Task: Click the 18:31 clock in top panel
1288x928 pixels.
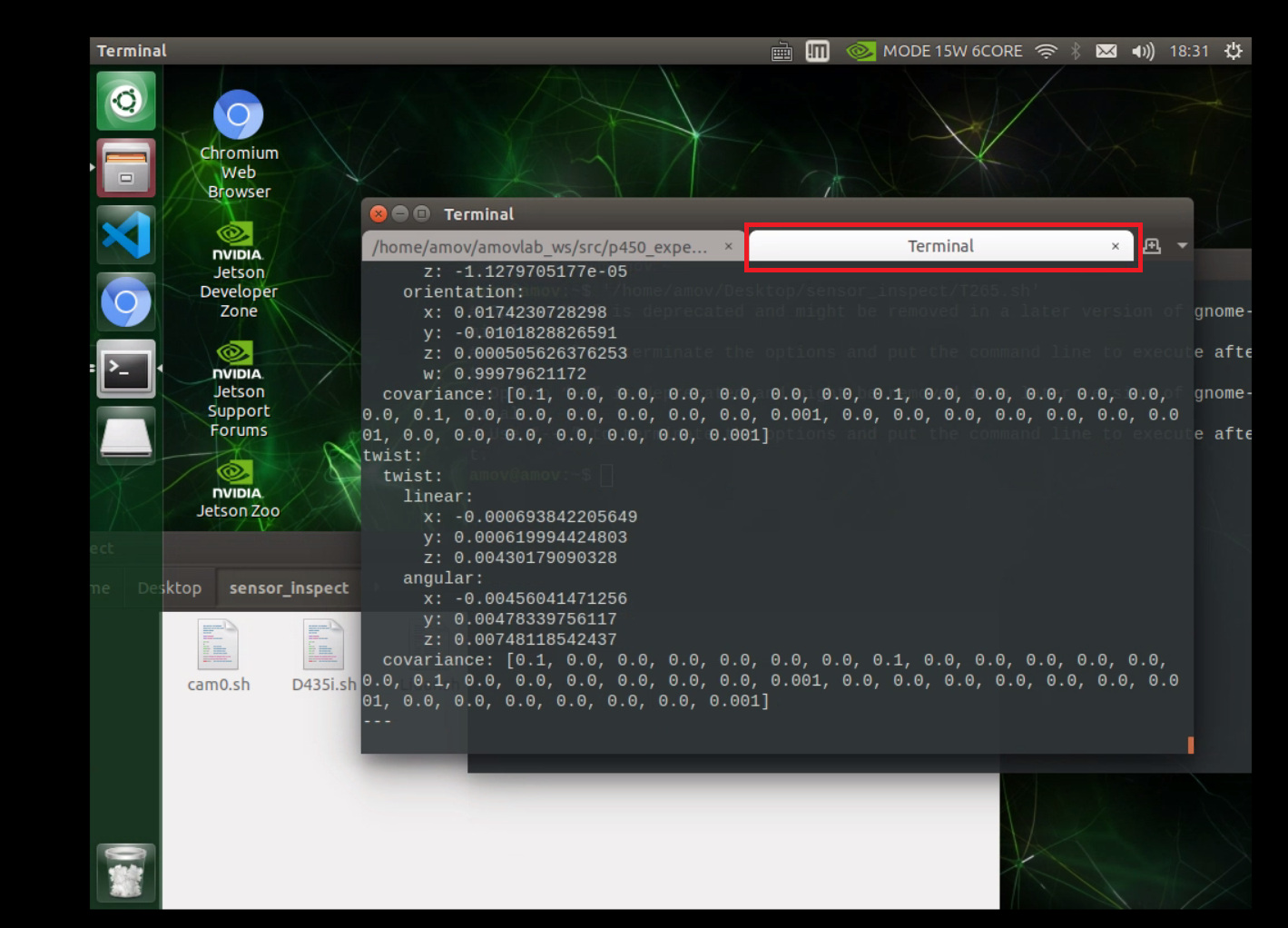Action: [x=1189, y=51]
